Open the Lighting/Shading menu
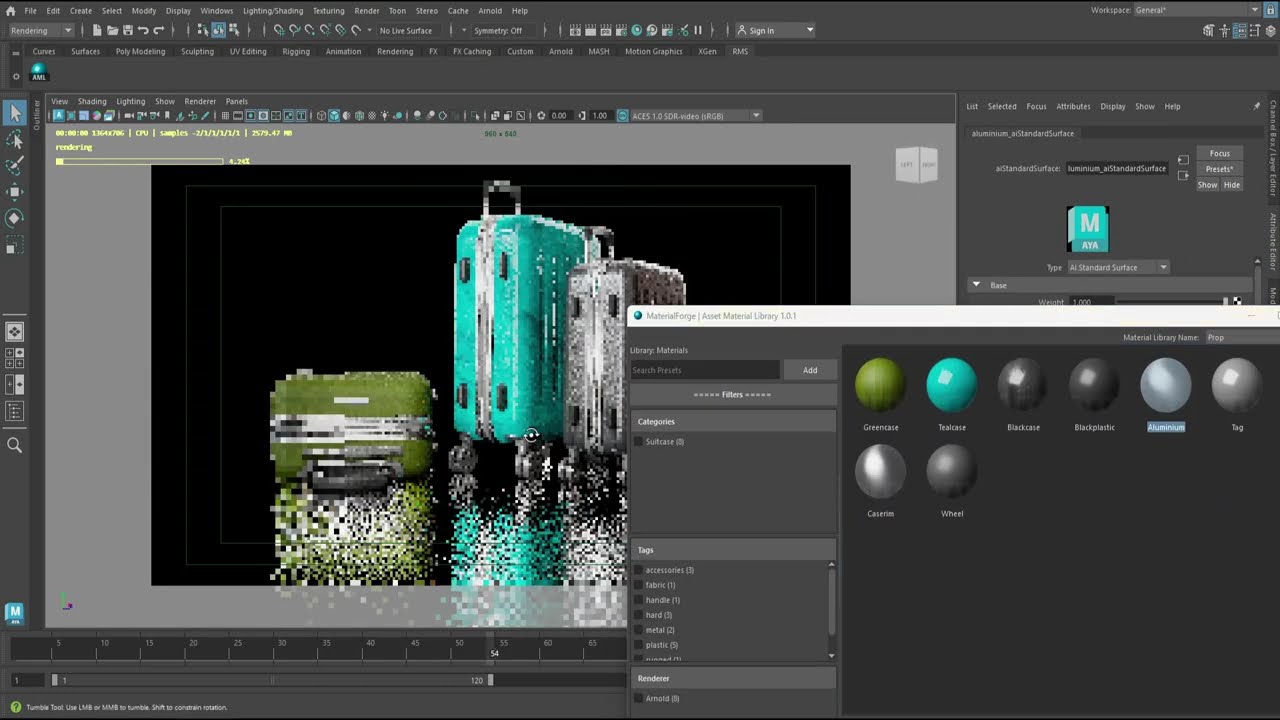This screenshot has height=720, width=1280. [273, 10]
